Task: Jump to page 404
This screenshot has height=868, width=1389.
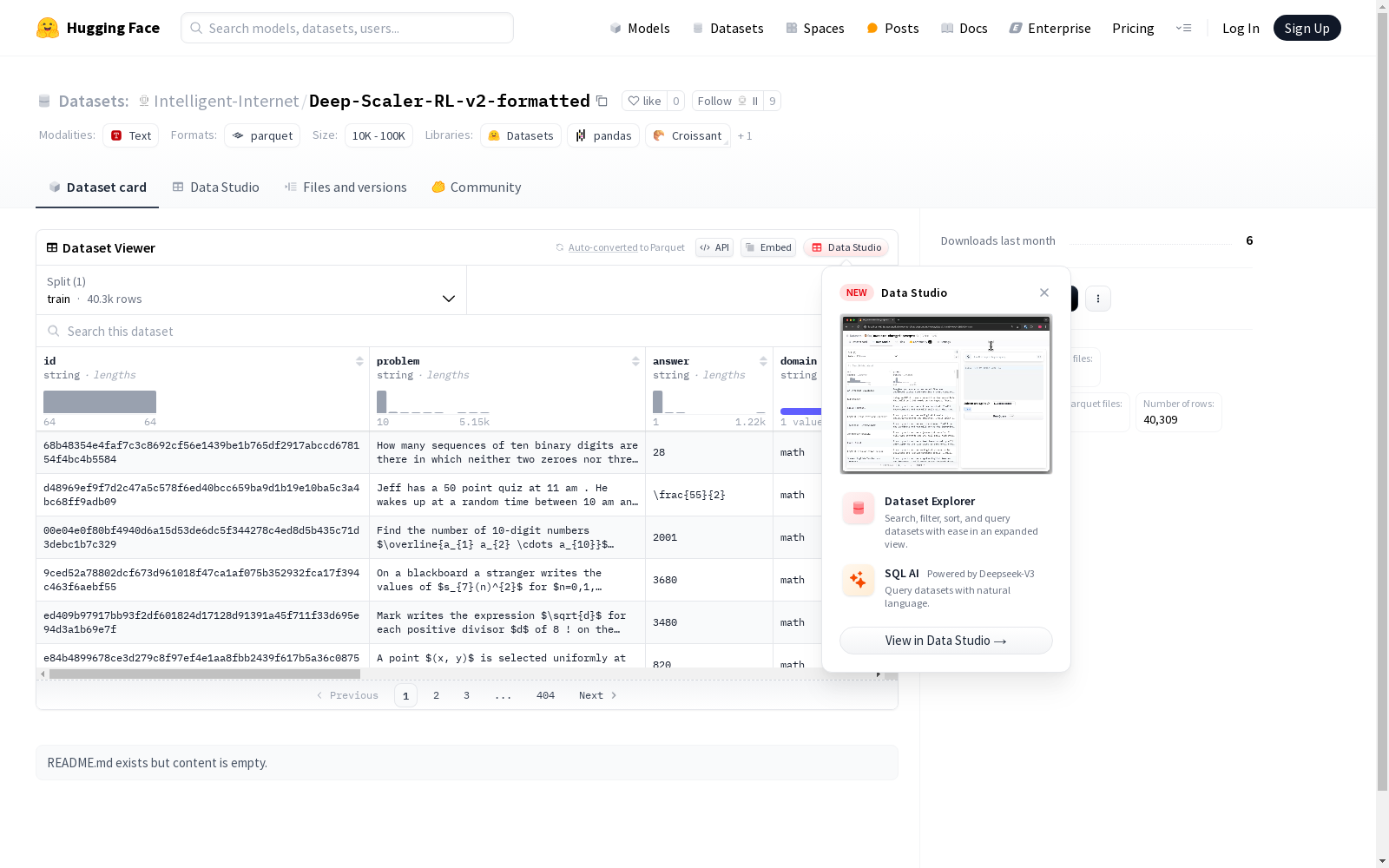Action: pos(545,695)
